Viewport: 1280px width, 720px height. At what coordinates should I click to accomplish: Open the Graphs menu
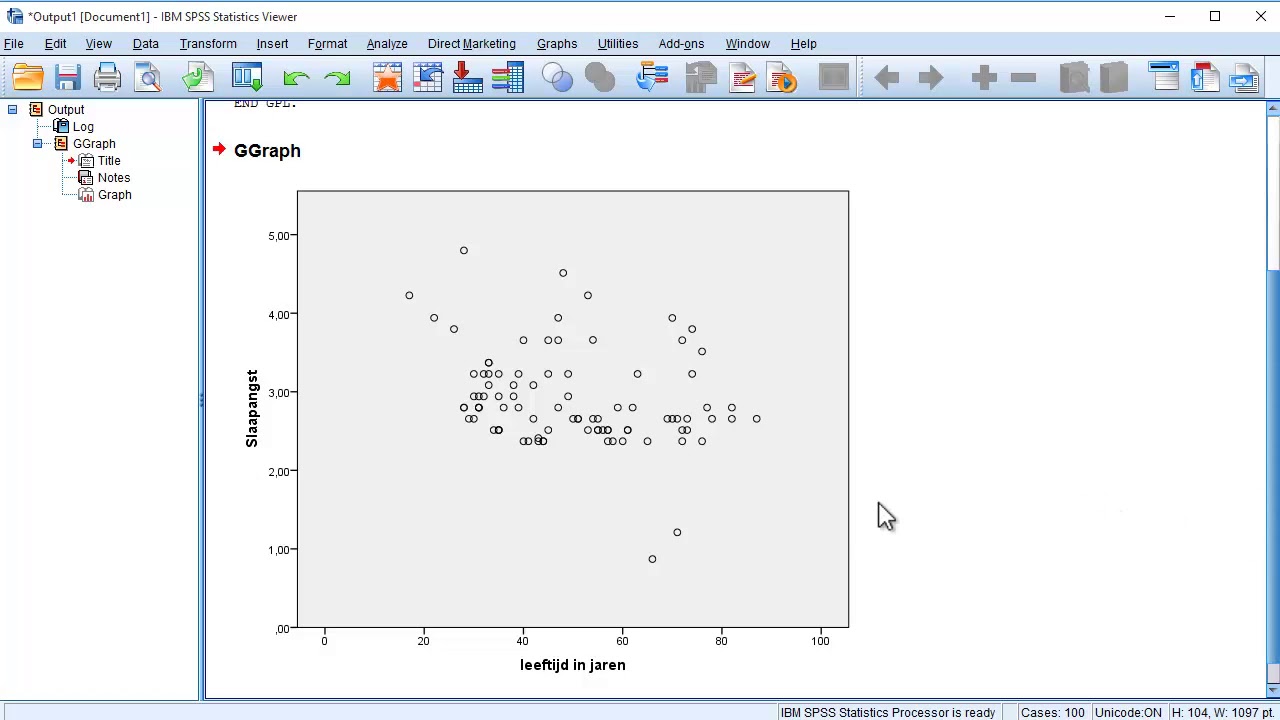pyautogui.click(x=556, y=44)
